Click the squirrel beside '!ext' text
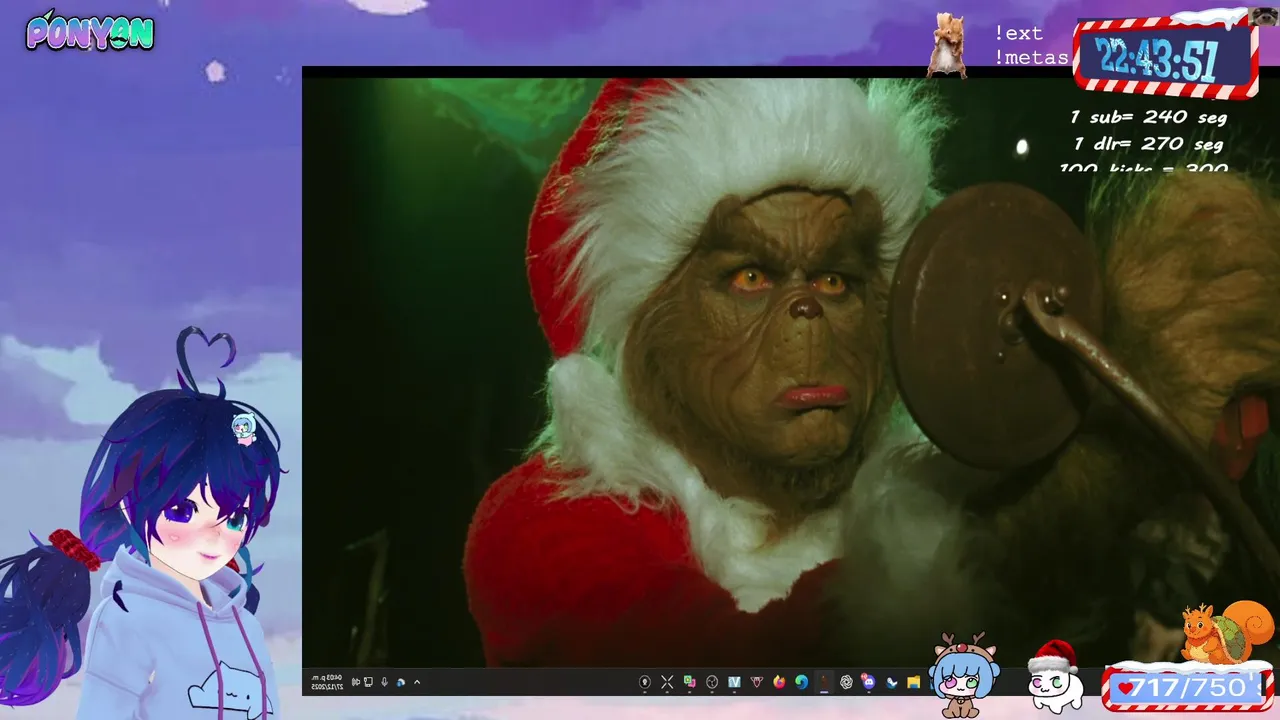This screenshot has height=720, width=1280. coord(946,45)
